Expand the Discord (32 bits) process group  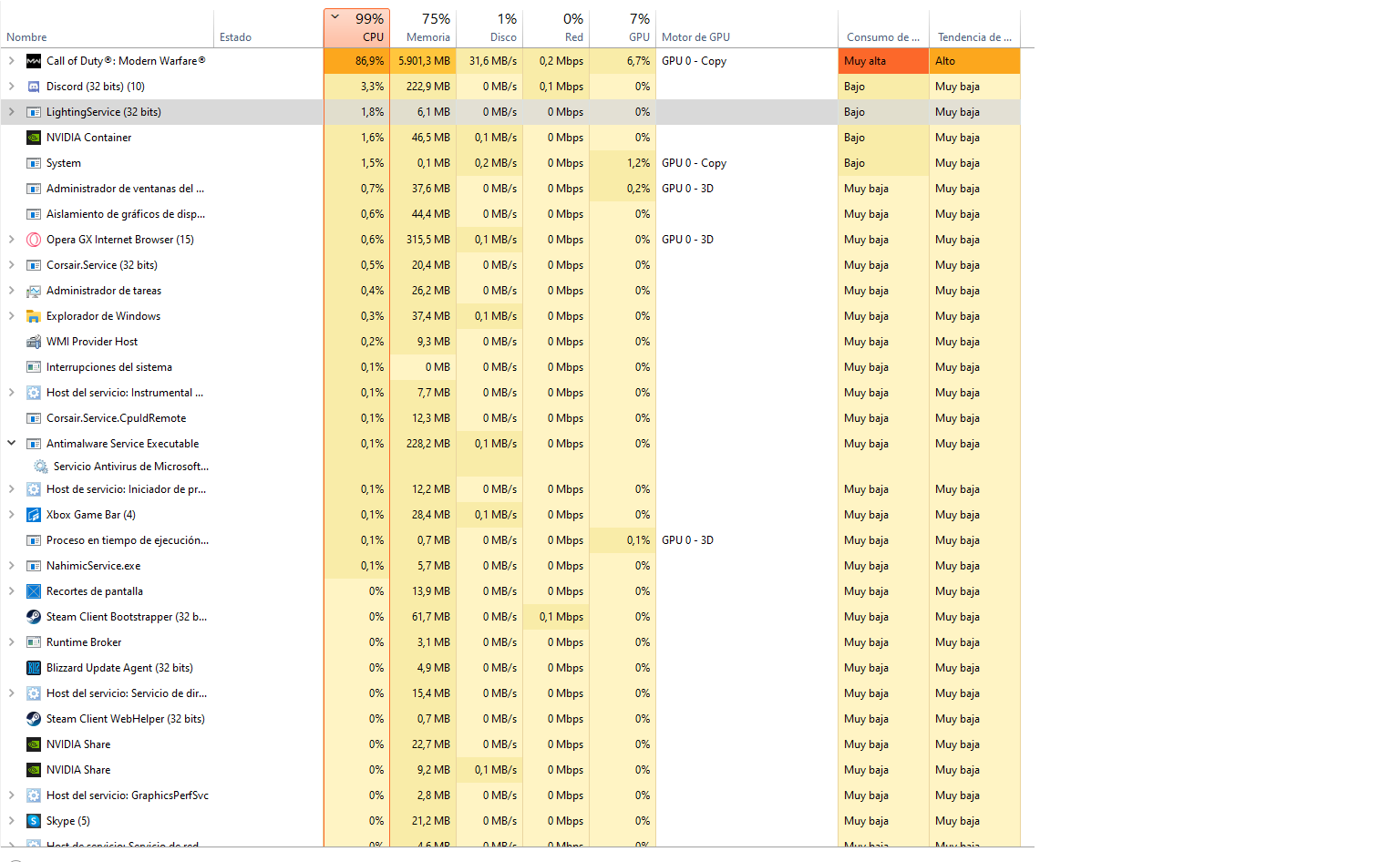pos(12,87)
